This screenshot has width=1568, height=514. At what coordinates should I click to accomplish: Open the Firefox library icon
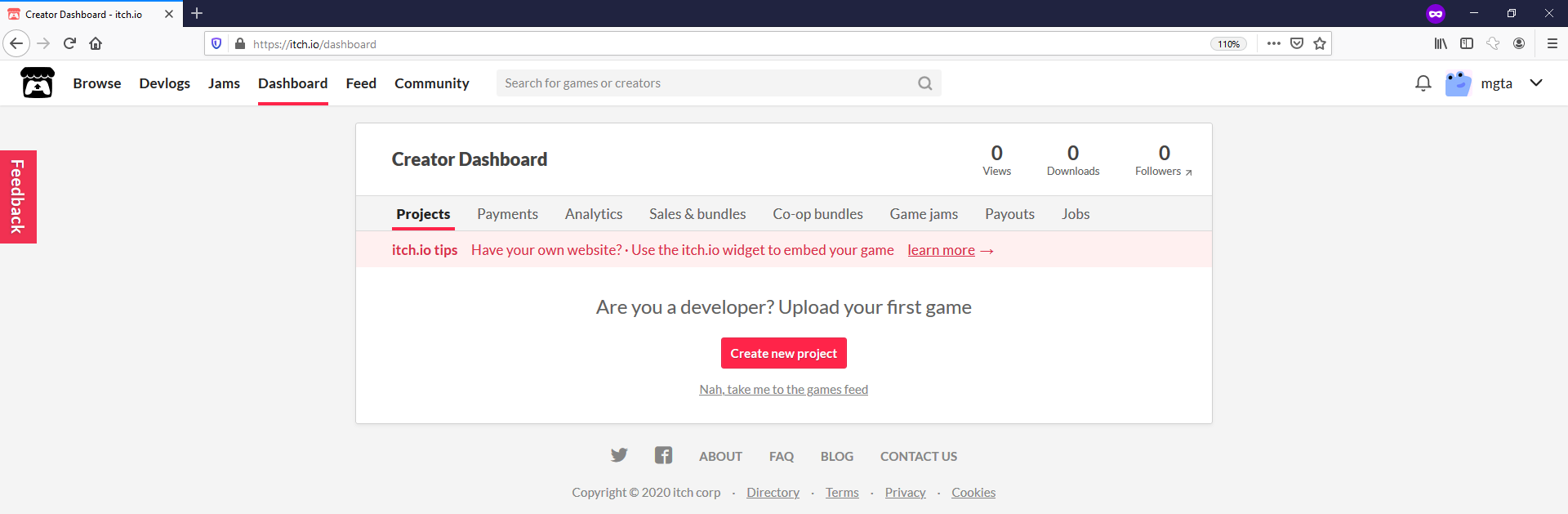[1441, 43]
